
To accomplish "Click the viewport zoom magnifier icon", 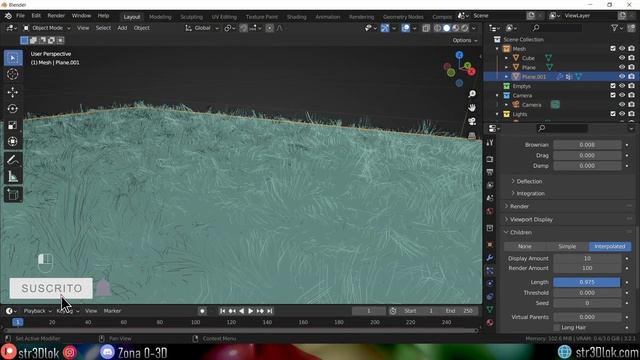I will pos(472,94).
